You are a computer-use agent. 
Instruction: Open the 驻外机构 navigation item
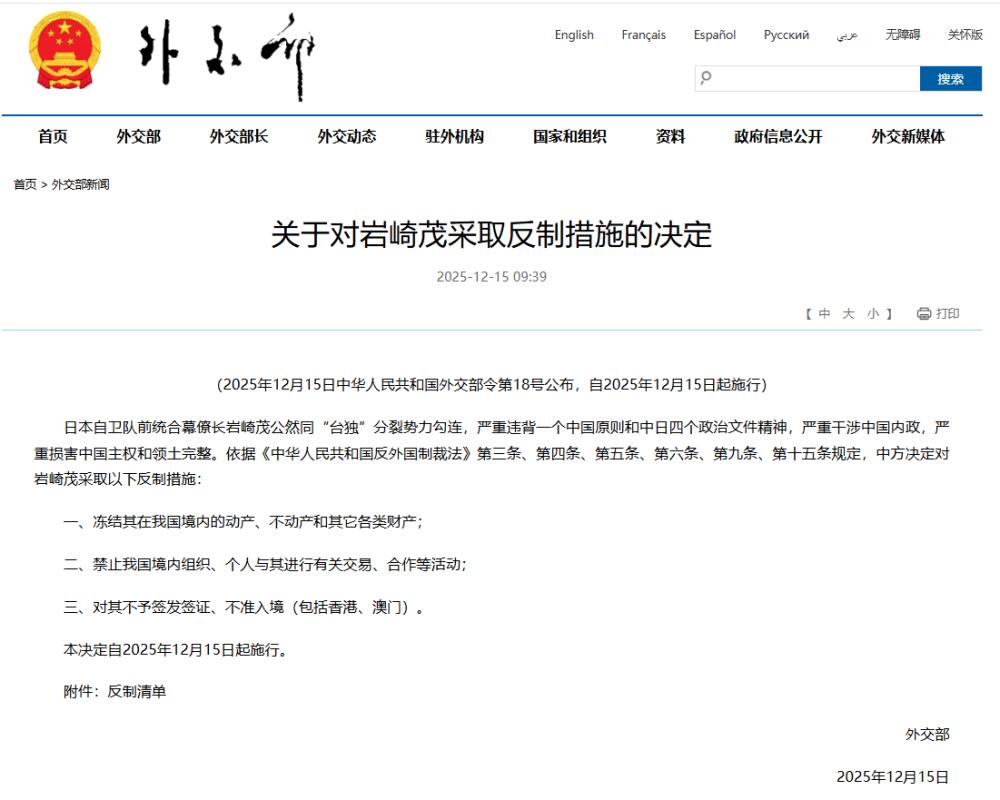click(455, 136)
